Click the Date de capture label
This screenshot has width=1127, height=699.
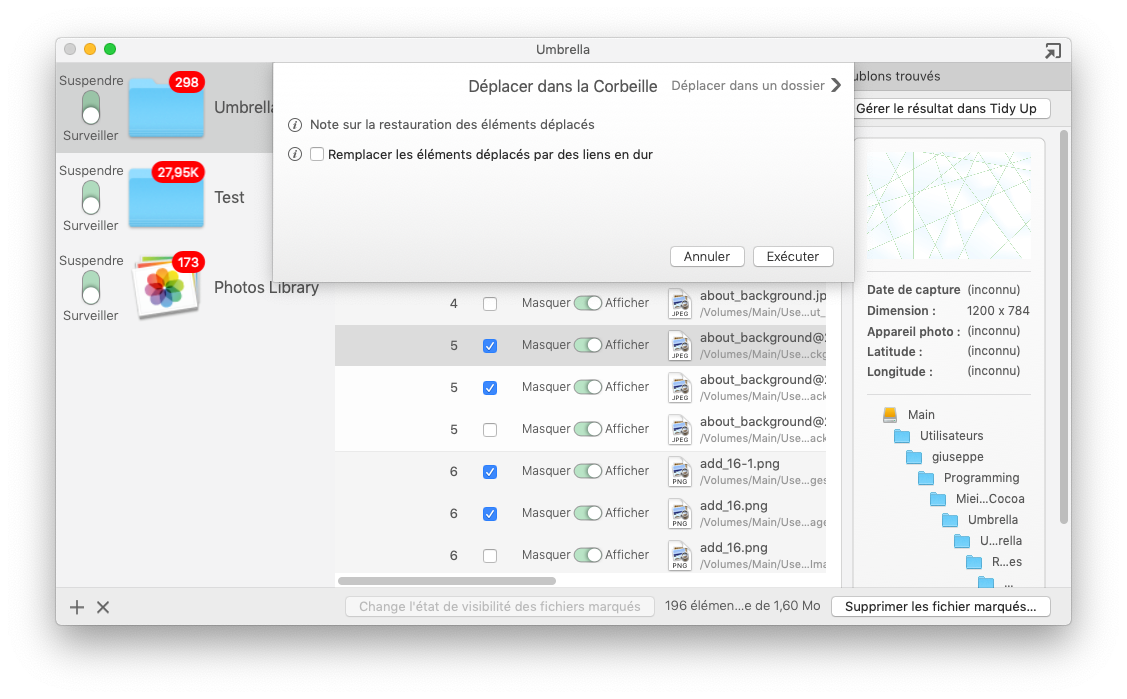[x=914, y=290]
